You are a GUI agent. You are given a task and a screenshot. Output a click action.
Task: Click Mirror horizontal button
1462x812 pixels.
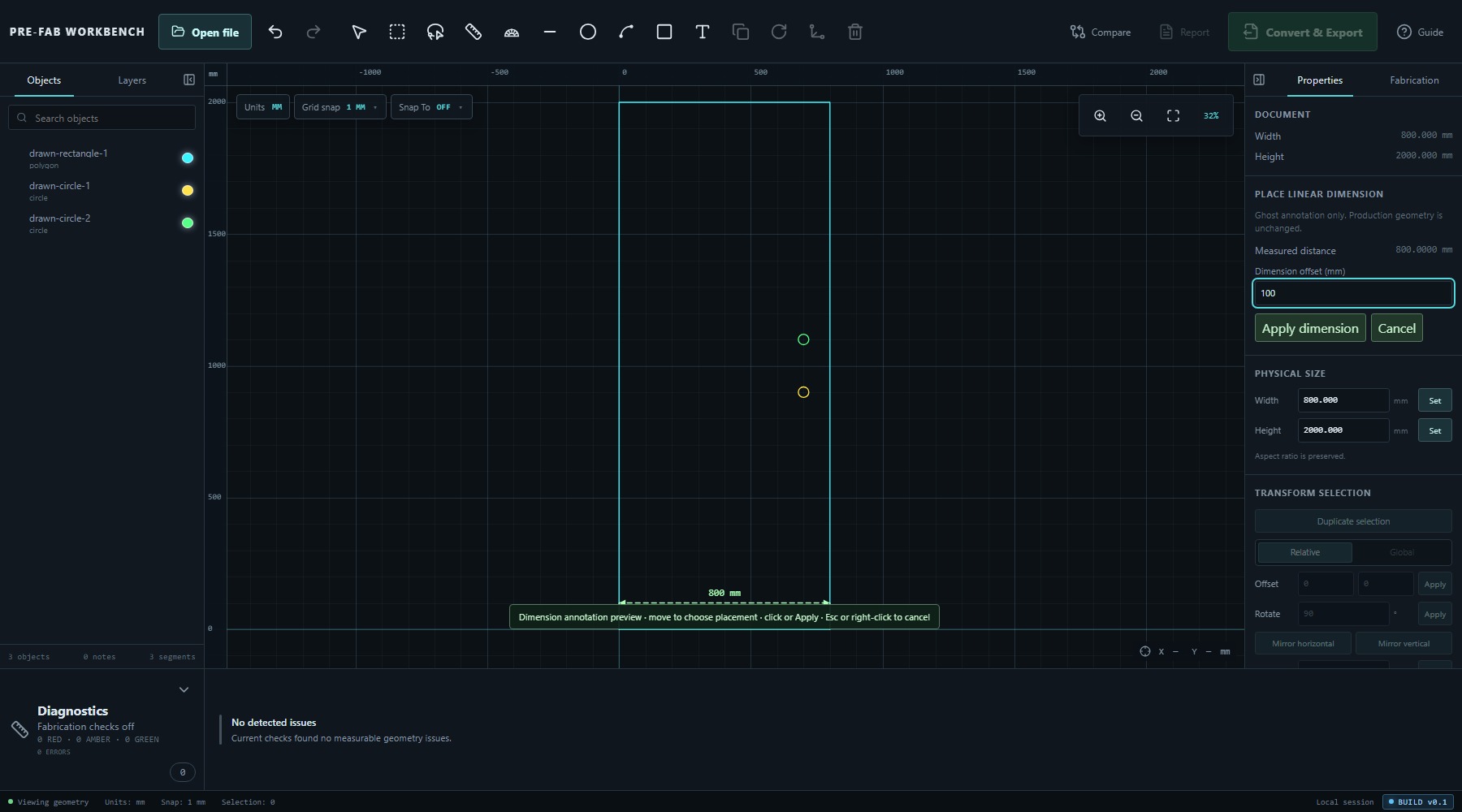1303,643
